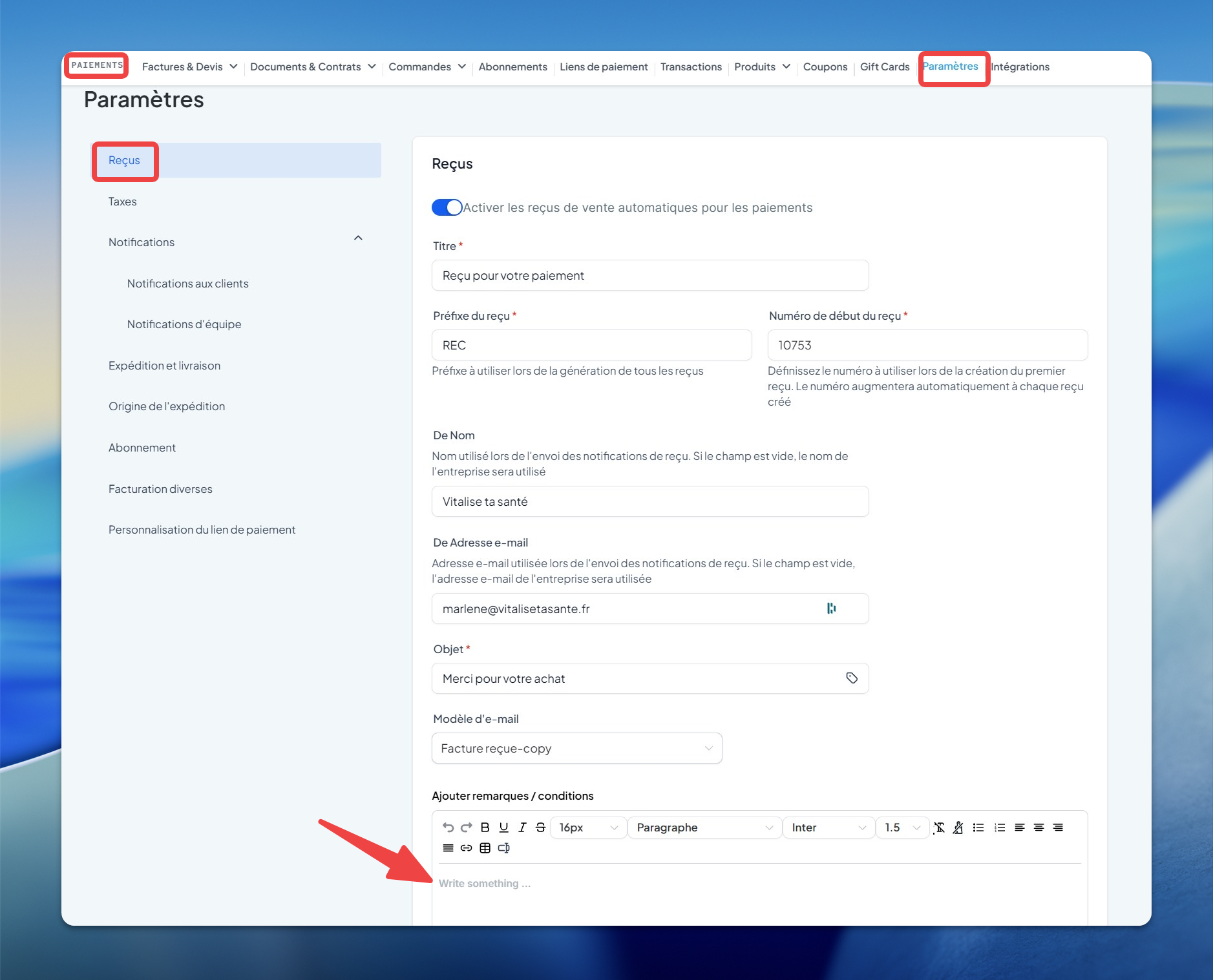Align text to the right

pos(1058,828)
